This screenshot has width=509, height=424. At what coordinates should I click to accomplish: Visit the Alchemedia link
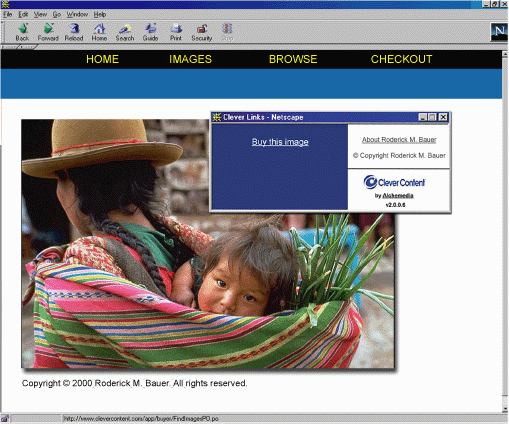click(398, 196)
